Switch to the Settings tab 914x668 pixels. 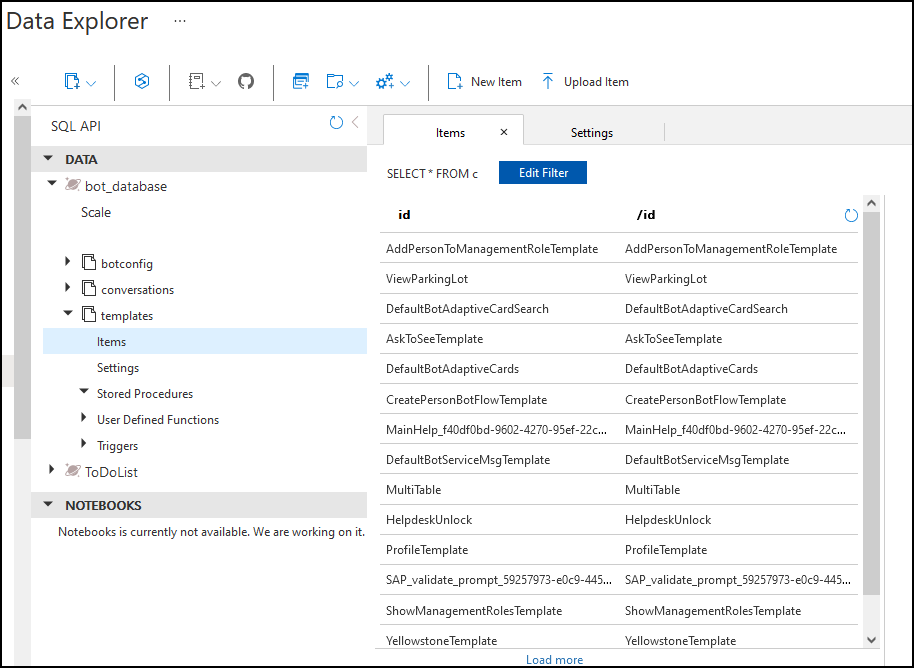[x=592, y=133]
